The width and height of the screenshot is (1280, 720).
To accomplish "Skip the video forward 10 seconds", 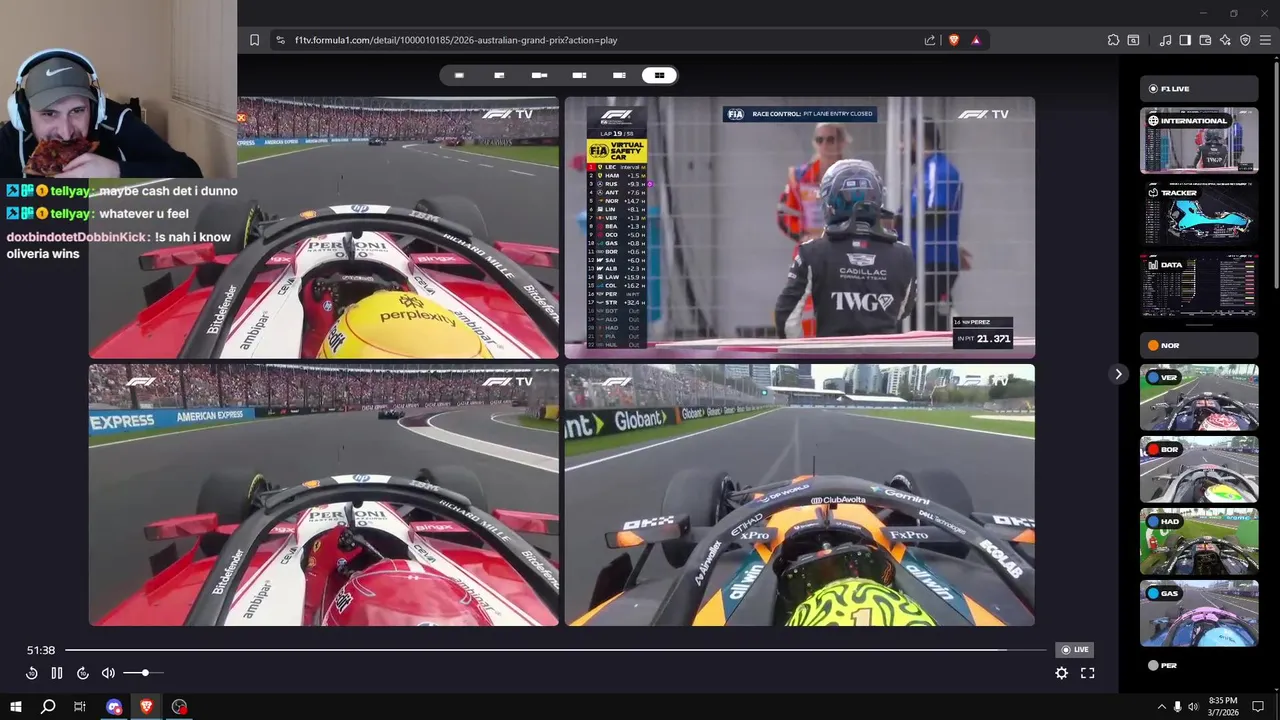I will (x=83, y=673).
